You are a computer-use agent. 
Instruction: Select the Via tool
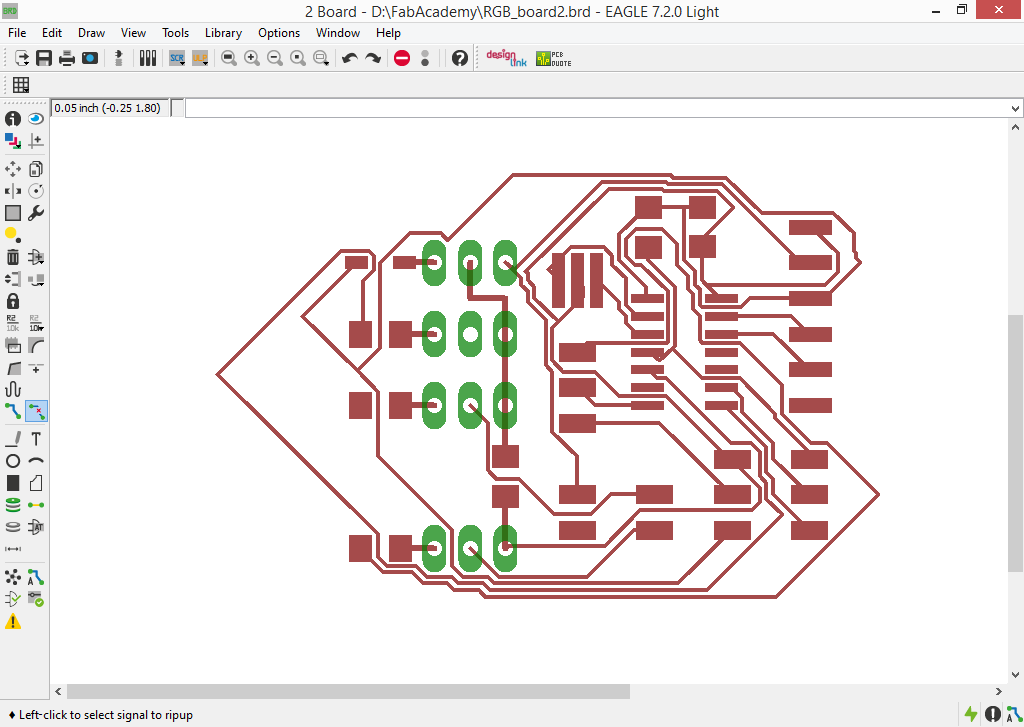[12, 505]
